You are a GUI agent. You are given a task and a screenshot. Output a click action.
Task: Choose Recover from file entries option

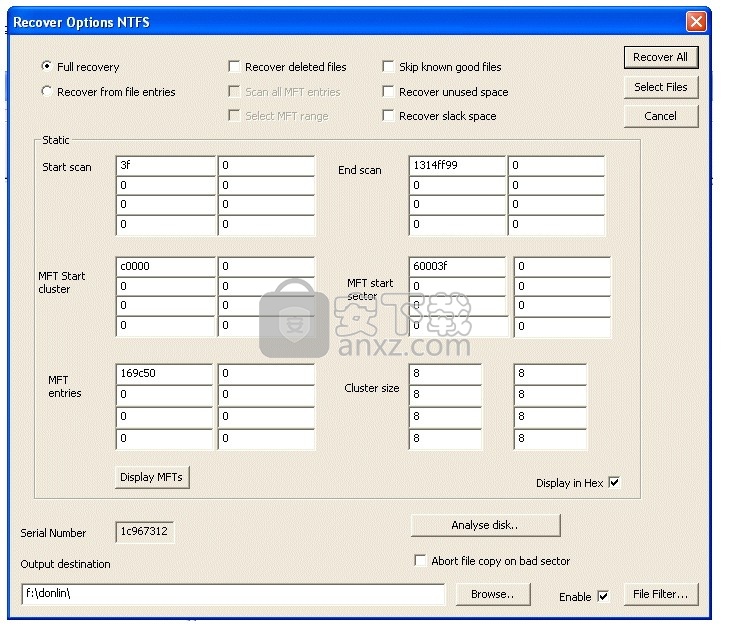click(46, 91)
